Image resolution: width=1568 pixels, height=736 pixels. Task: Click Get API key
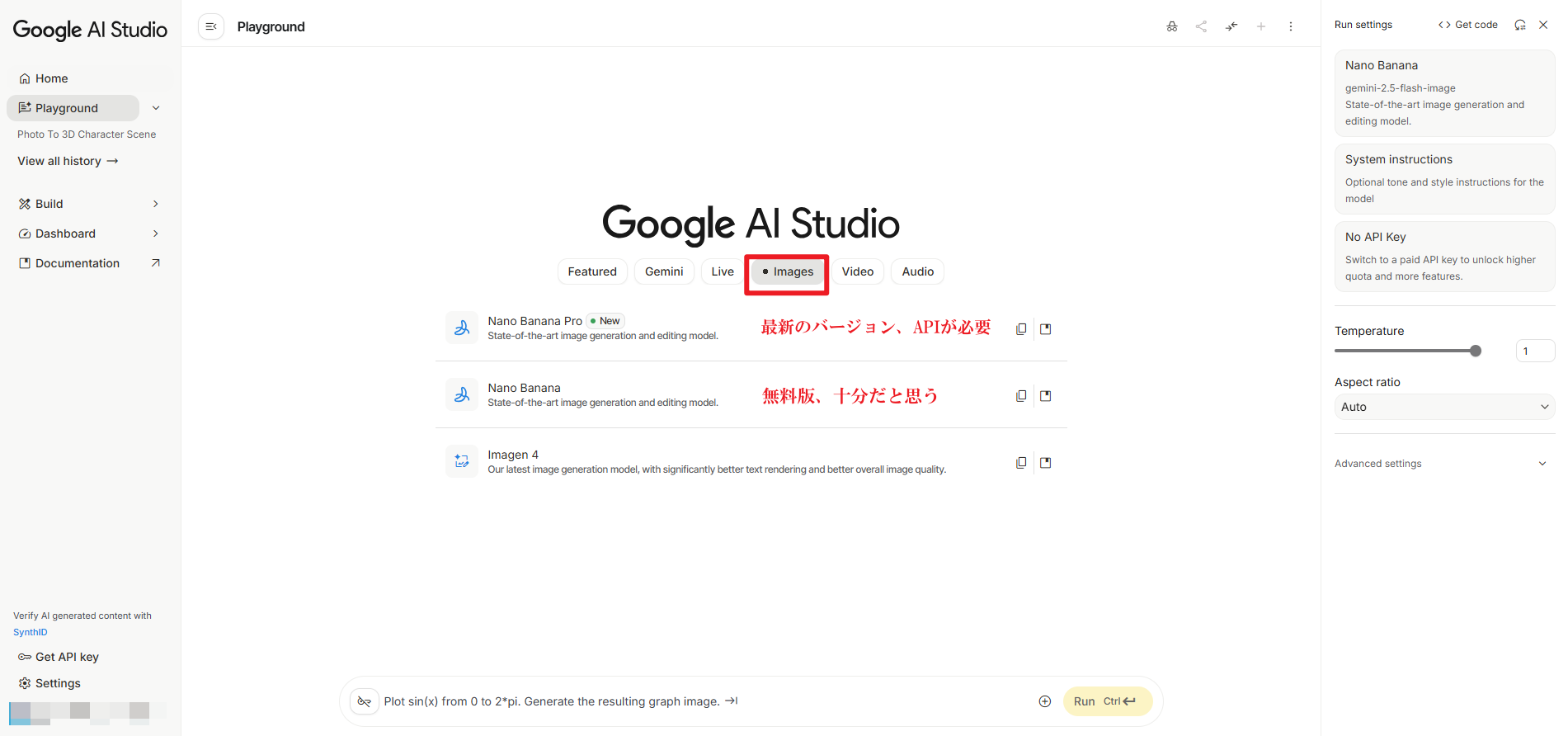tap(59, 657)
